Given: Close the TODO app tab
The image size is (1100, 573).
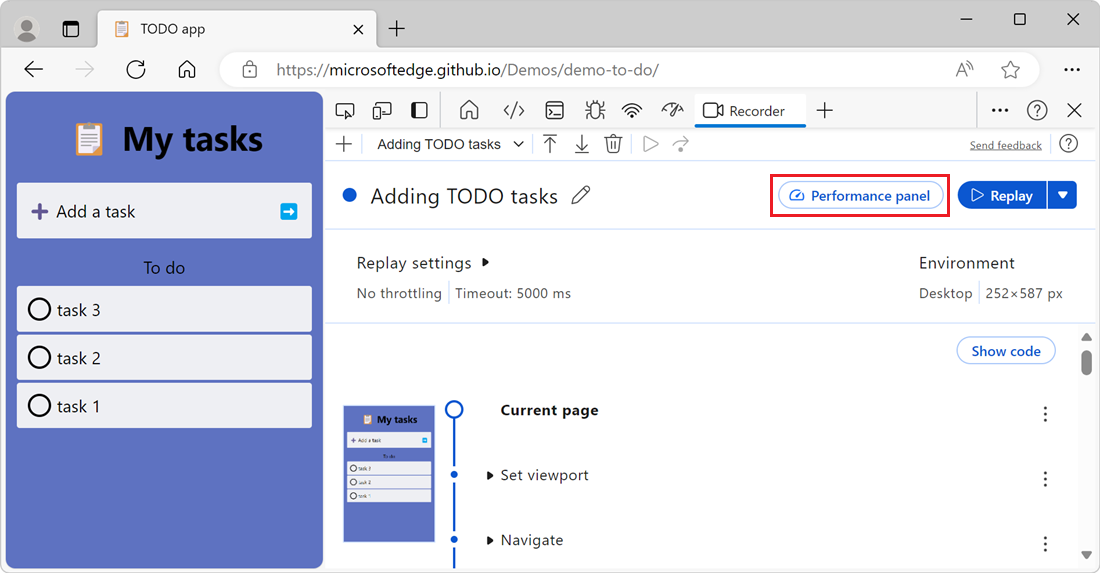Looking at the screenshot, I should tap(358, 29).
